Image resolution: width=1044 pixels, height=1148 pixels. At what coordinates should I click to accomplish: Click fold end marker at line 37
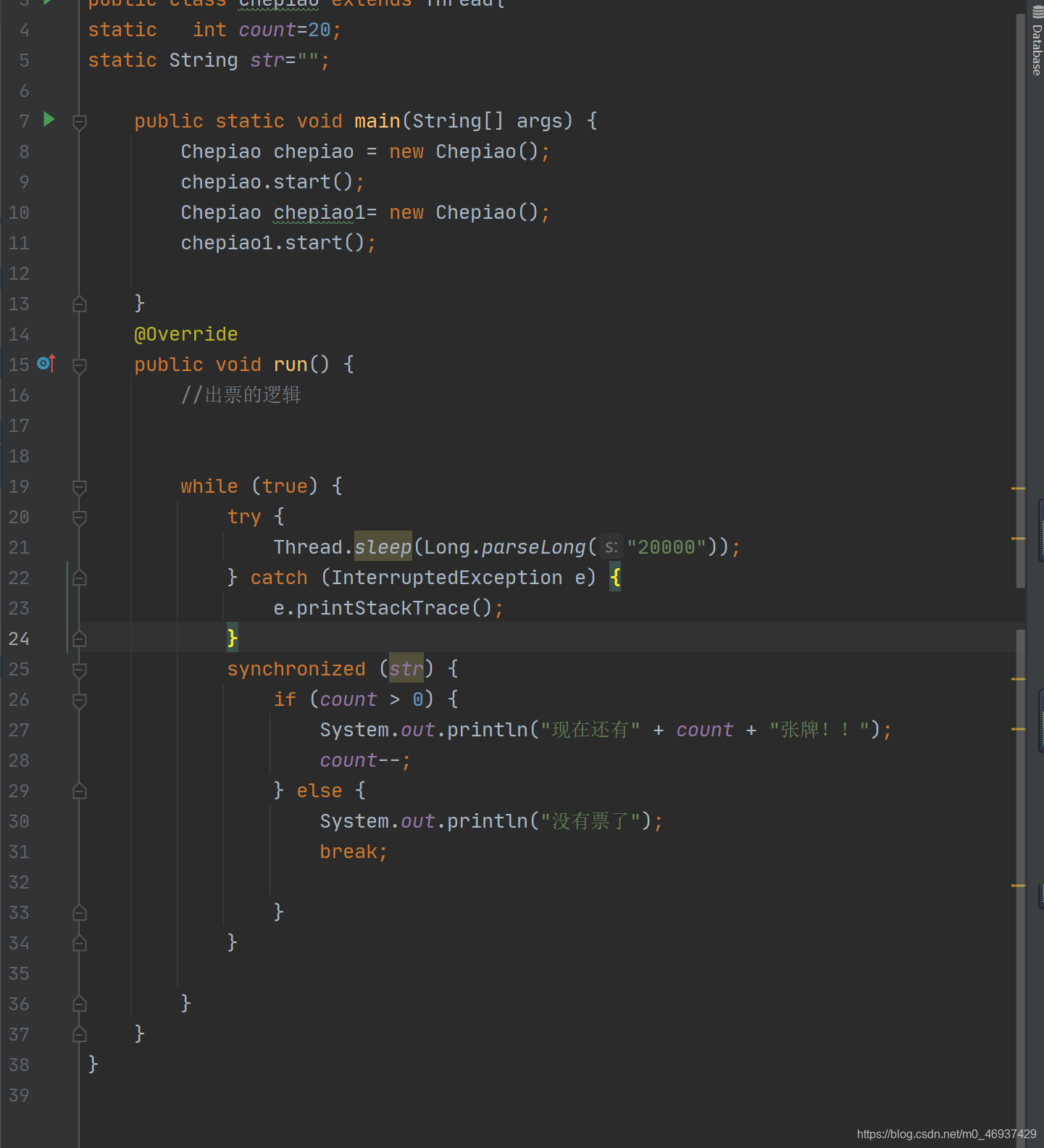[x=80, y=1034]
